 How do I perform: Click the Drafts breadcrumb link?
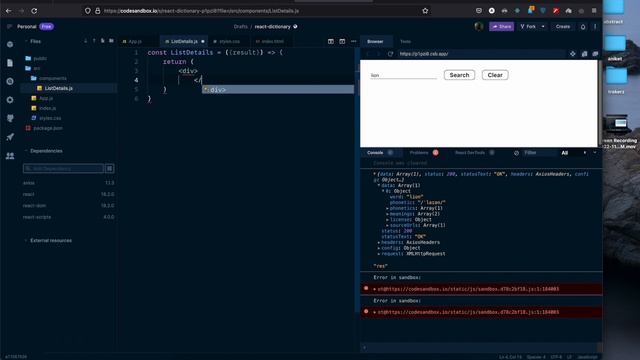click(x=240, y=27)
